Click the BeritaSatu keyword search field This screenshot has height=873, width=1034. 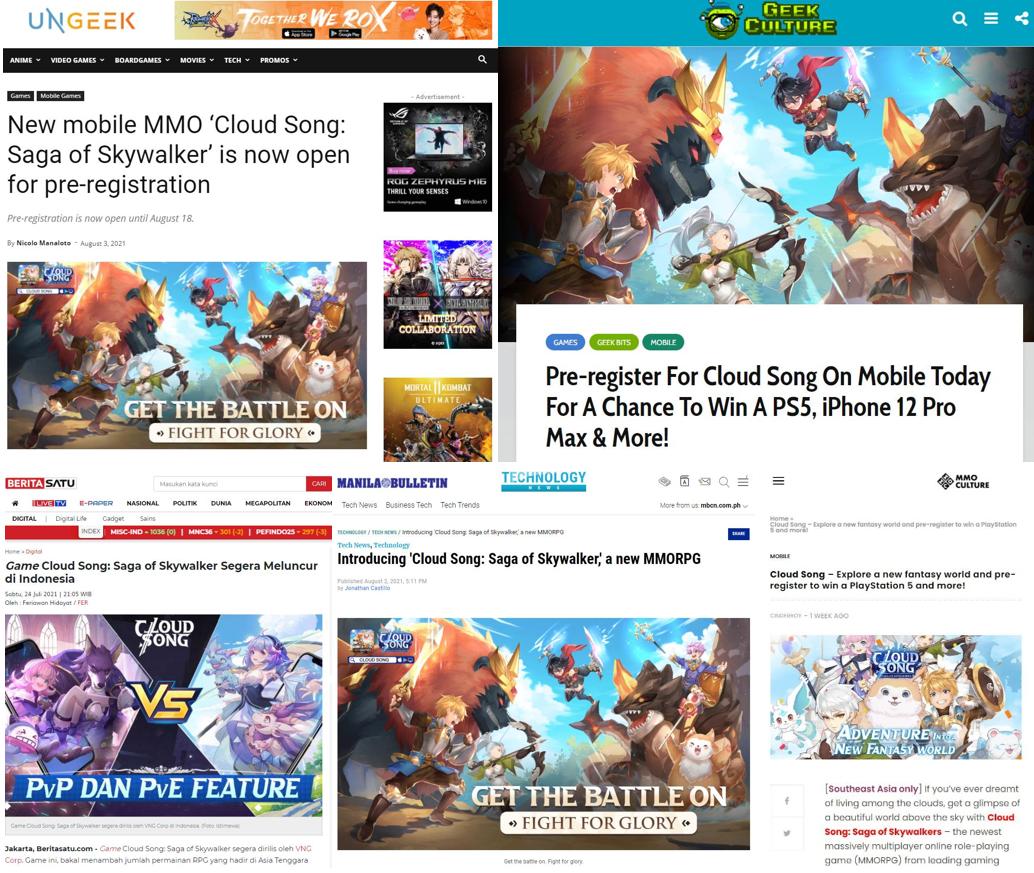[x=230, y=484]
